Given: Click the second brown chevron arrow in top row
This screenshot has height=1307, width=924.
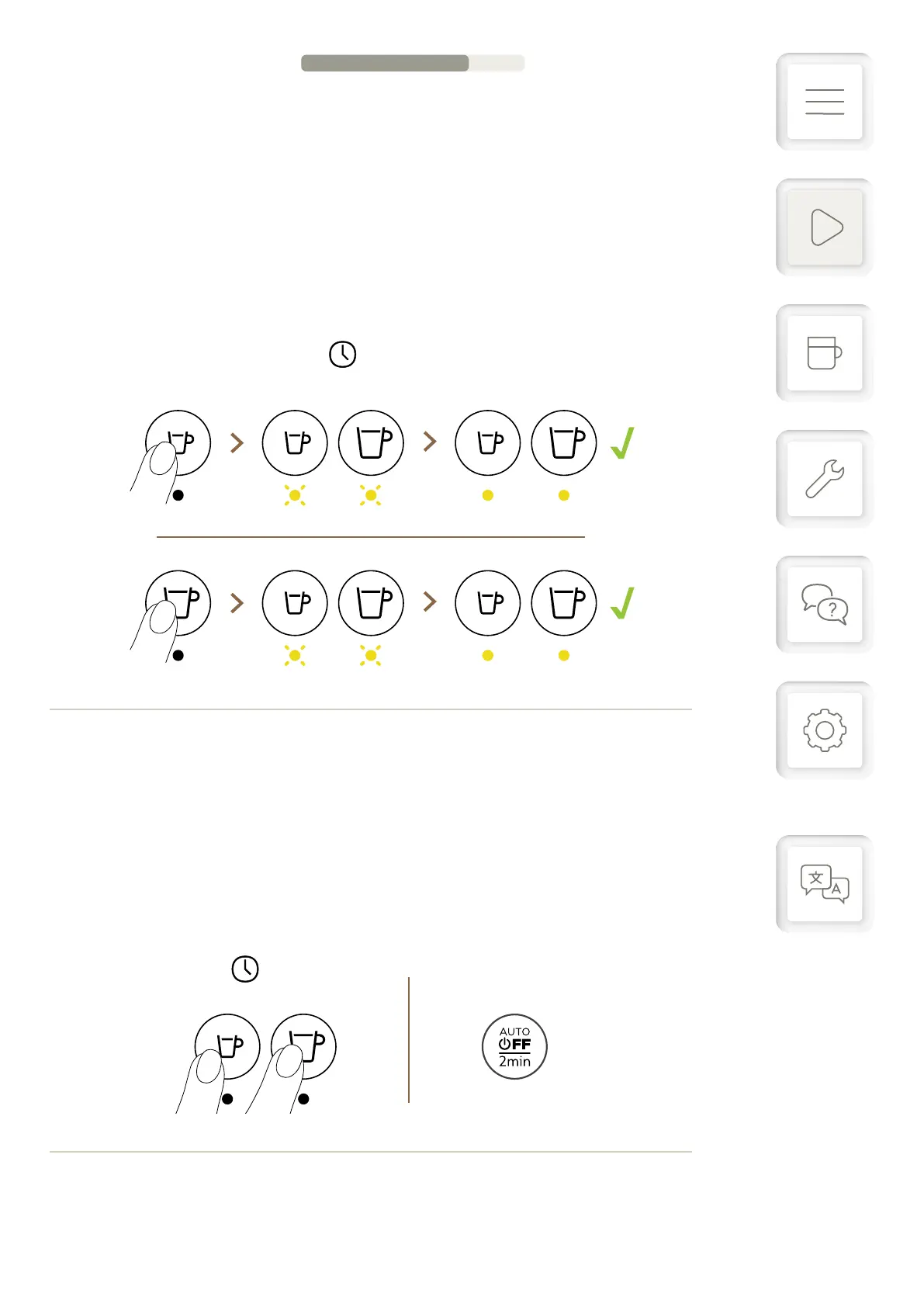Looking at the screenshot, I should 430,442.
